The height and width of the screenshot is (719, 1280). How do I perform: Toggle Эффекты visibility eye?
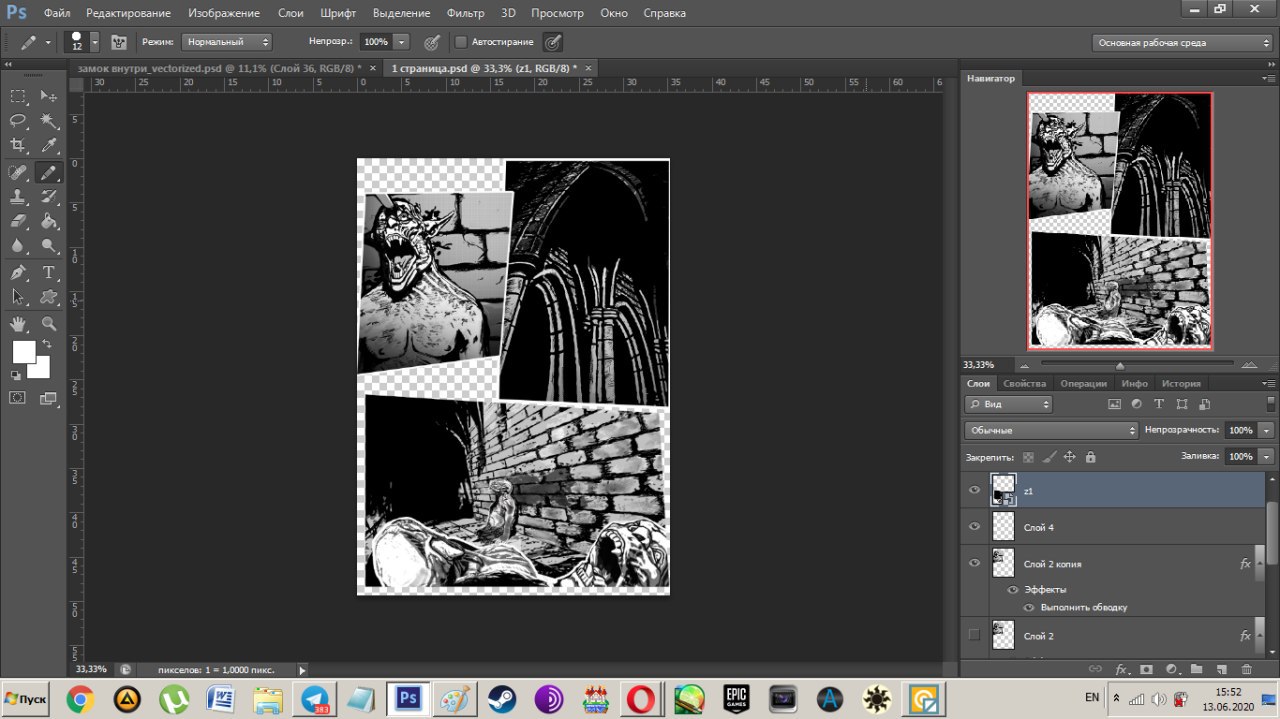(1012, 589)
